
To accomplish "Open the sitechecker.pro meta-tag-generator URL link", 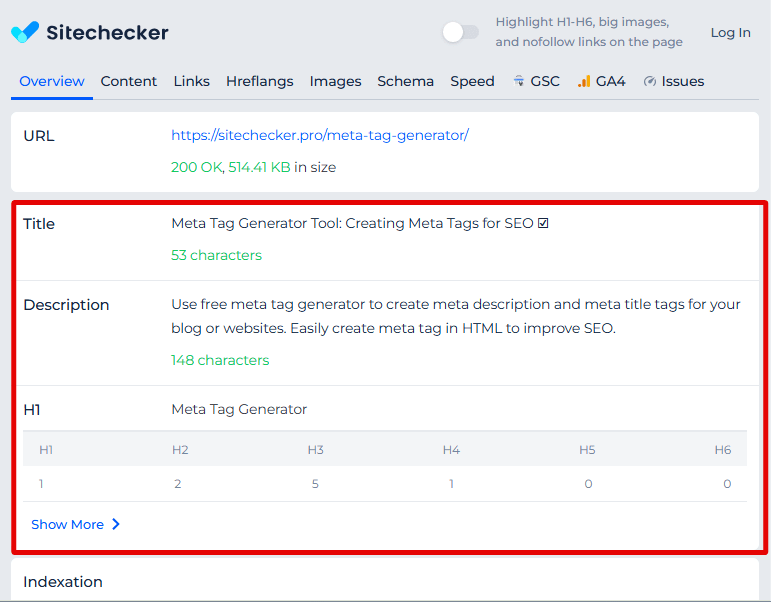I will click(x=320, y=135).
